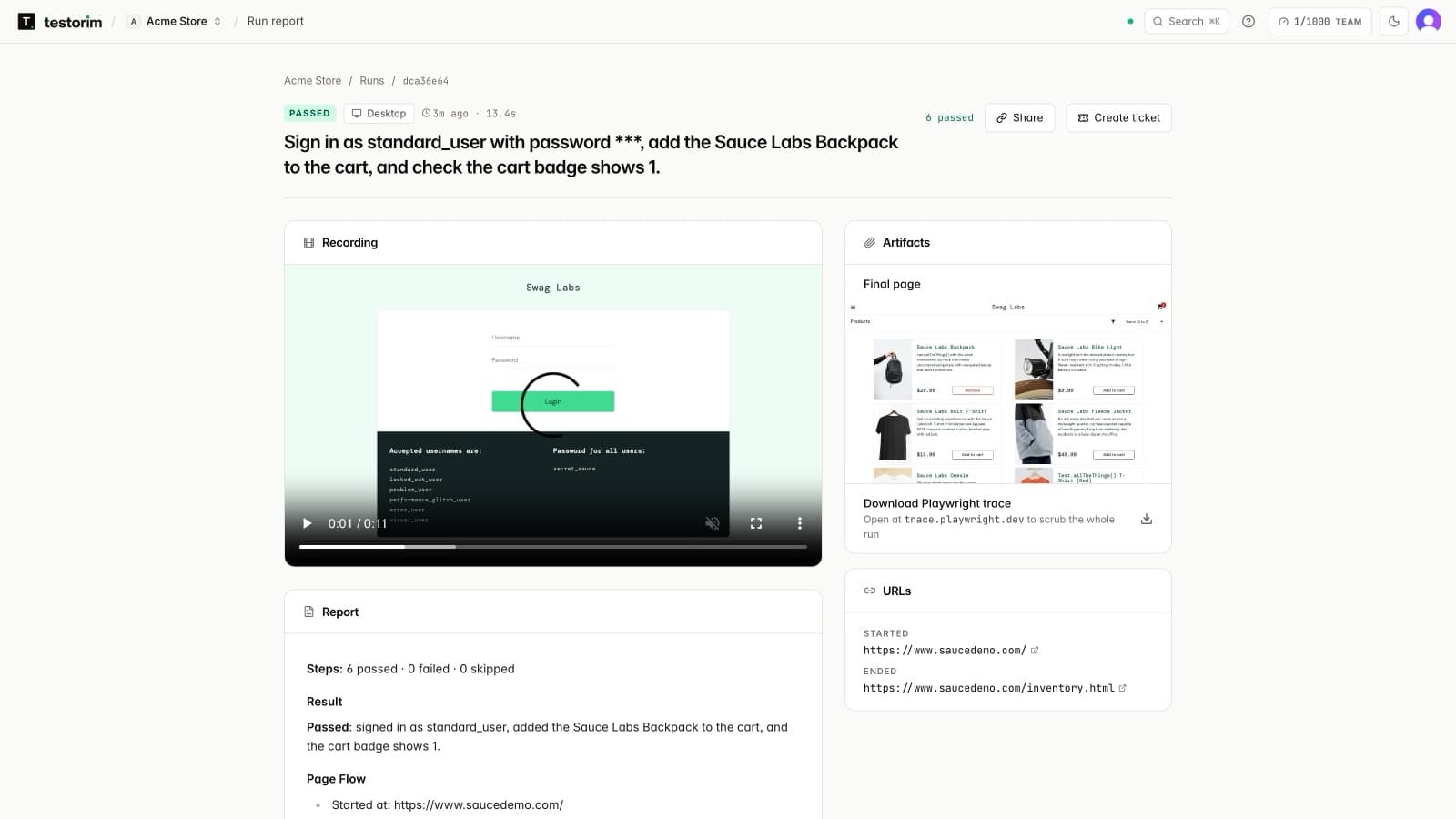The width and height of the screenshot is (1456, 819).
Task: Open the help question mark icon
Action: pos(1249,21)
